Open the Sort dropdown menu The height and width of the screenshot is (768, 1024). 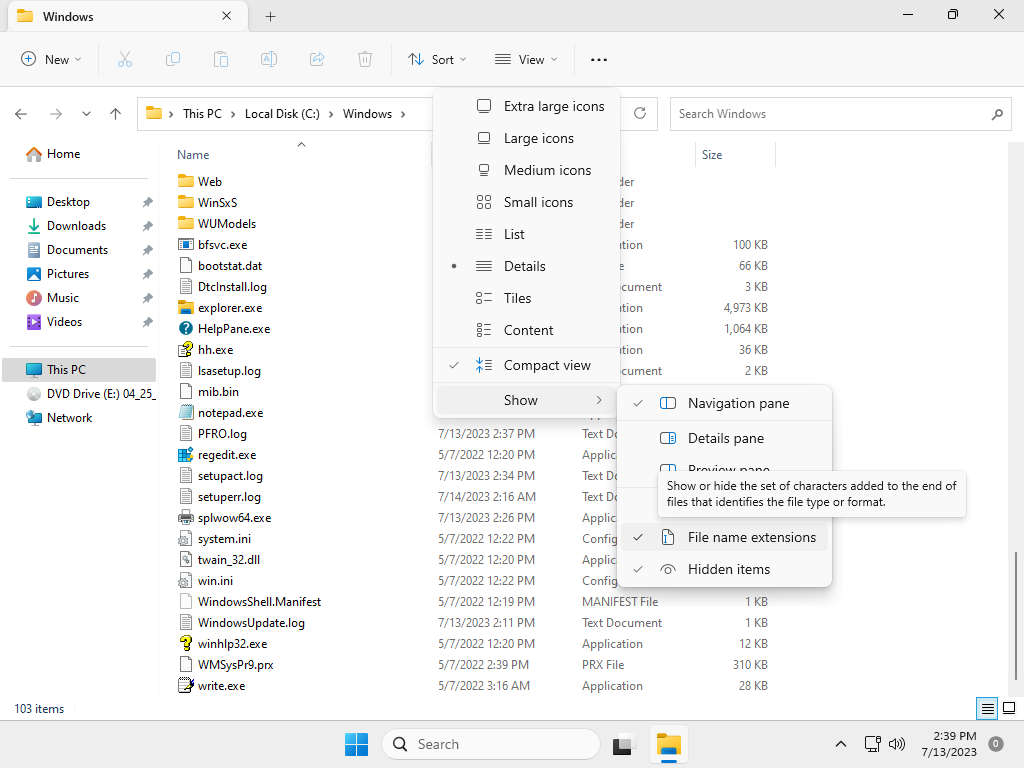437,59
